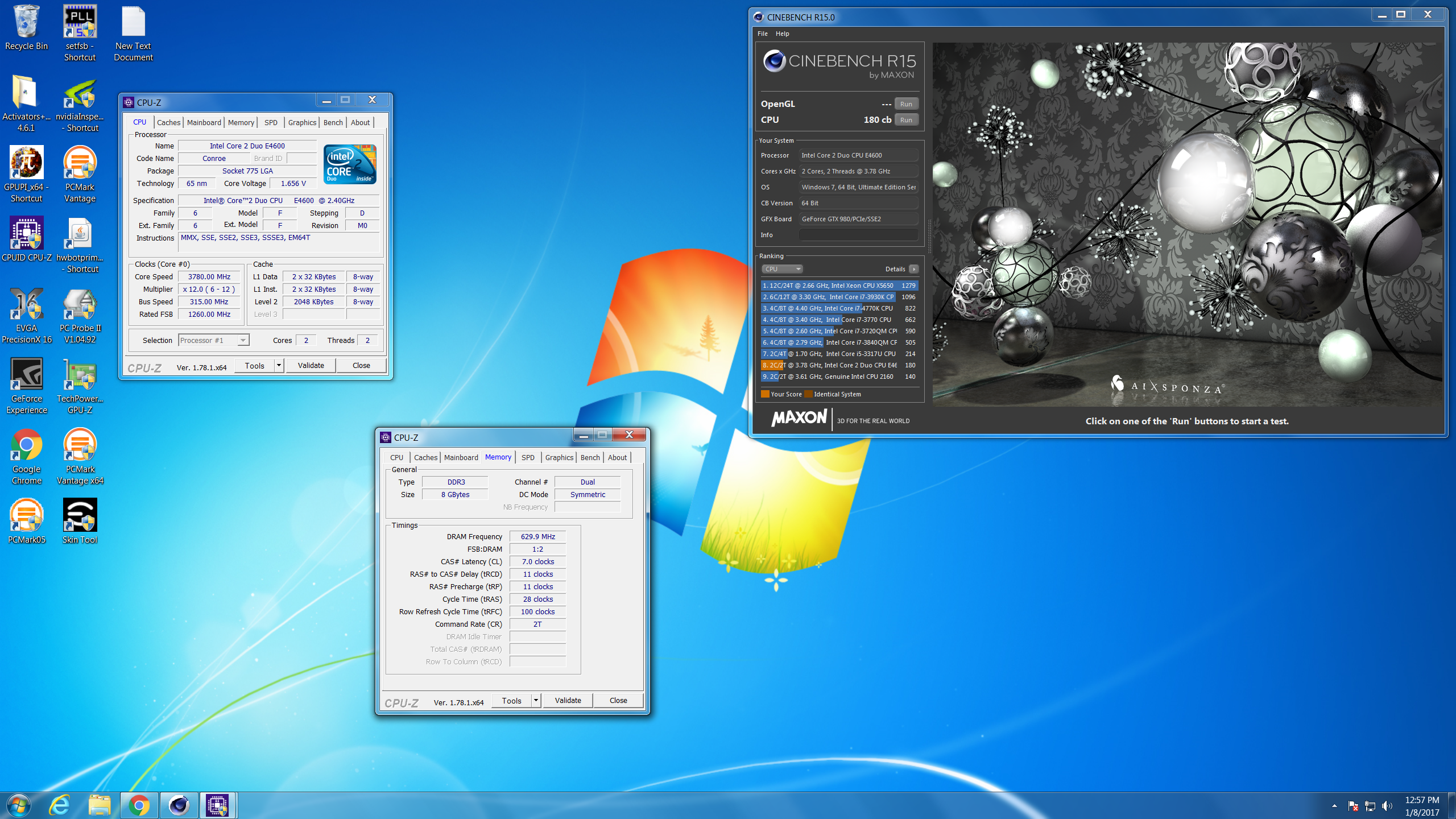Launch PCMark Vantage desktop icon
Viewport: 1456px width, 819px height.
[x=80, y=174]
